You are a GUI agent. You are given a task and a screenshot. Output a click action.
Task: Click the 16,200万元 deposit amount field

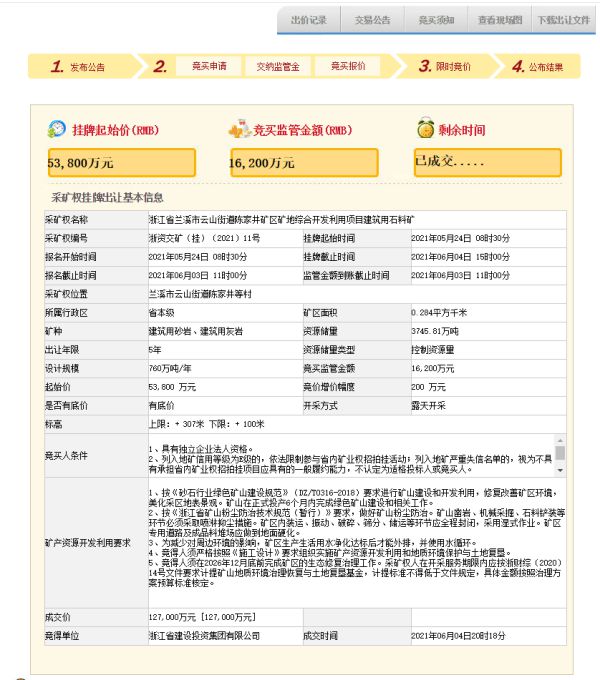tap(303, 162)
